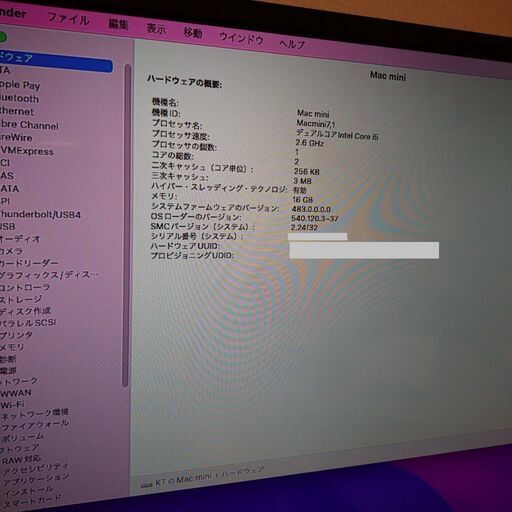The width and height of the screenshot is (512, 512).
Task: Select インストール in the sidebar
Action: tap(27, 491)
